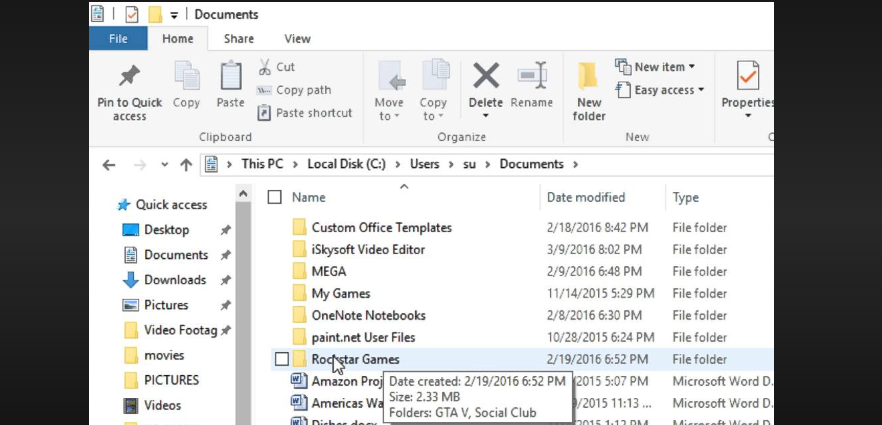Click Users in the address bar path

(x=424, y=164)
